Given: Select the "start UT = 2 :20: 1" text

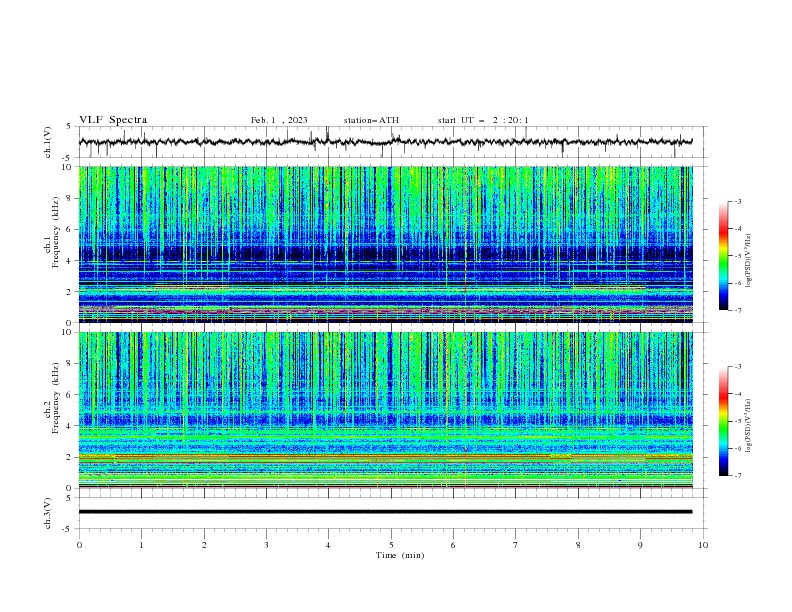Looking at the screenshot, I should click(483, 120).
